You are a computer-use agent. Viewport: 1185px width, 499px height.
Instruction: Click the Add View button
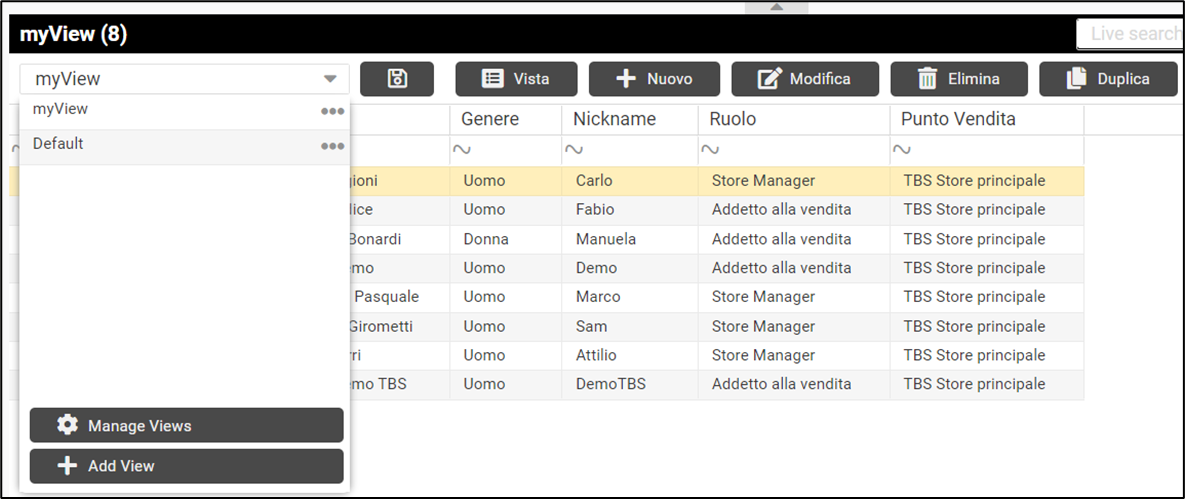coord(186,466)
